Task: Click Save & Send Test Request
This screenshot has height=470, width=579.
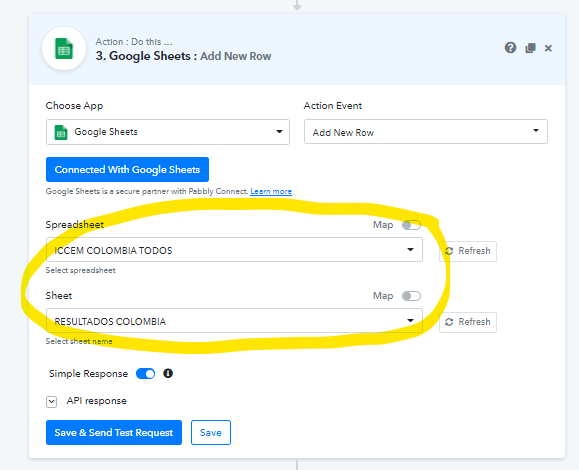Action: (x=114, y=432)
